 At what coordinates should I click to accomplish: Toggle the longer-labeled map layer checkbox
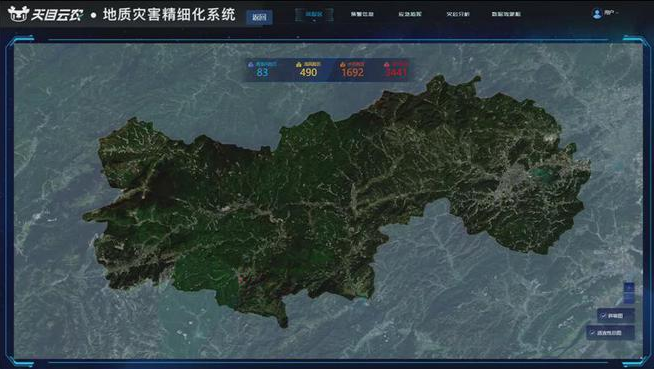[x=593, y=333]
